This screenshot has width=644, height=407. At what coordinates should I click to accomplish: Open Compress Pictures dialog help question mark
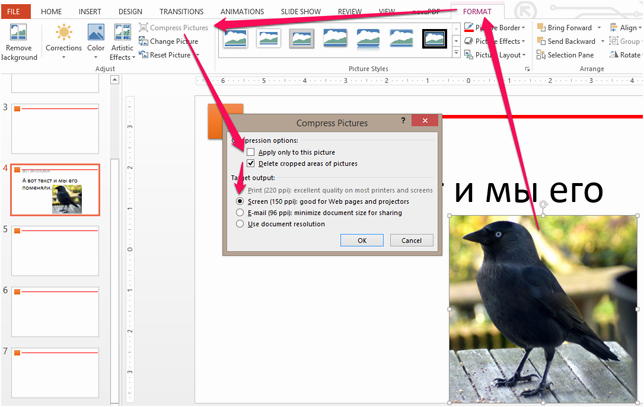click(403, 120)
